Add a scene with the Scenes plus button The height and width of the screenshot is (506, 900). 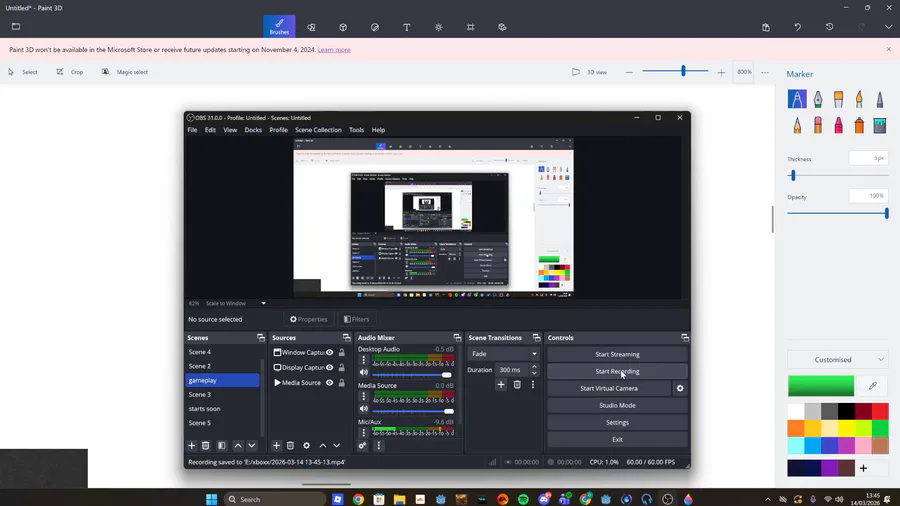192,446
